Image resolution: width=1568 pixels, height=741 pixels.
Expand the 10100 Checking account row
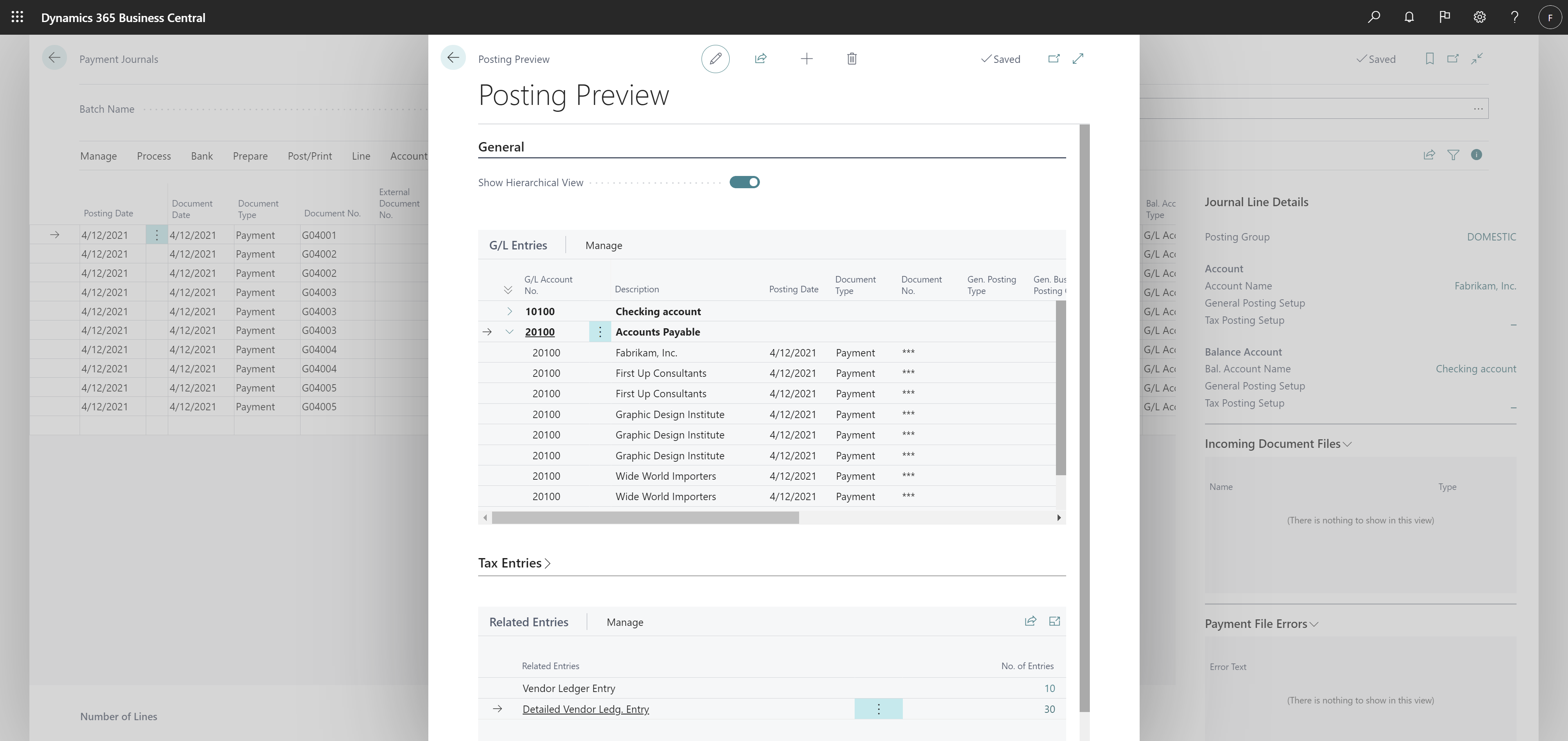pyautogui.click(x=510, y=312)
